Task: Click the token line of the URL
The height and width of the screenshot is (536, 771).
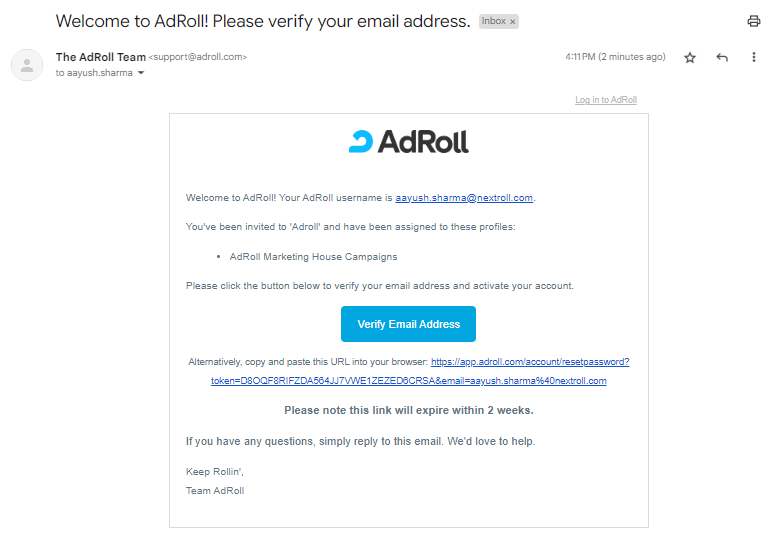Action: 408,381
